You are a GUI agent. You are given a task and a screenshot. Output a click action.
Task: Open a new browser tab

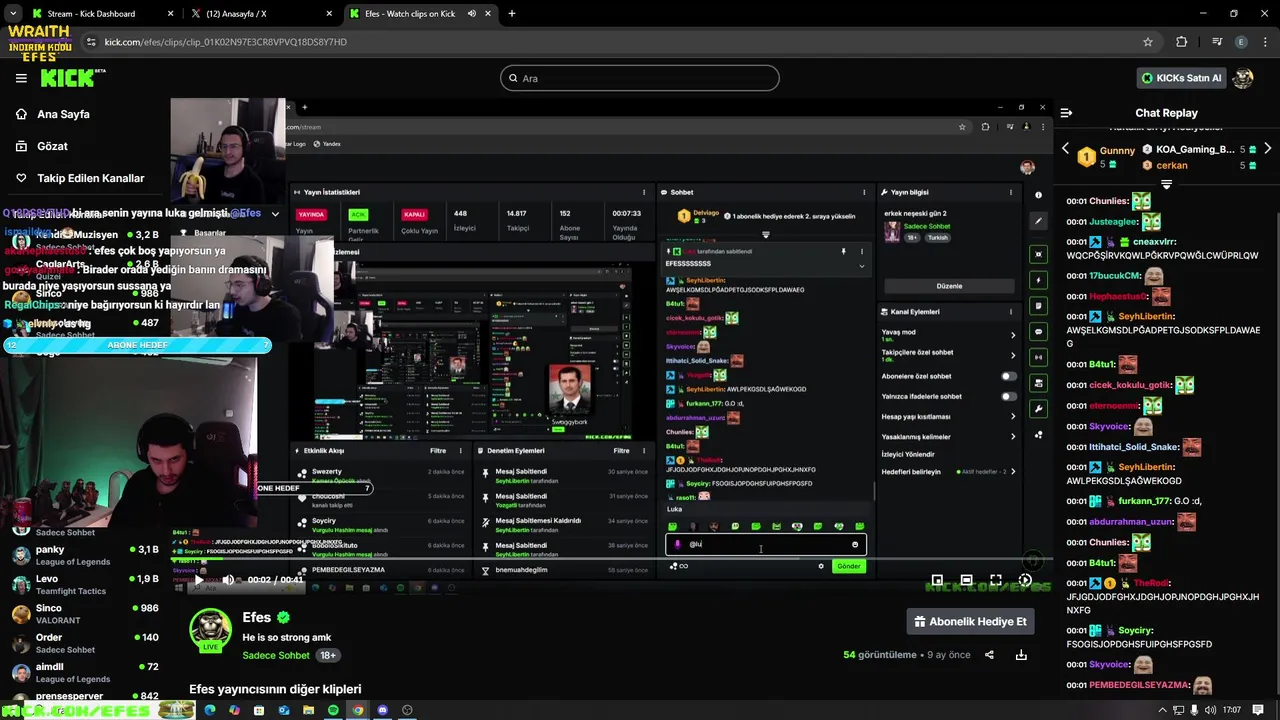(x=512, y=14)
